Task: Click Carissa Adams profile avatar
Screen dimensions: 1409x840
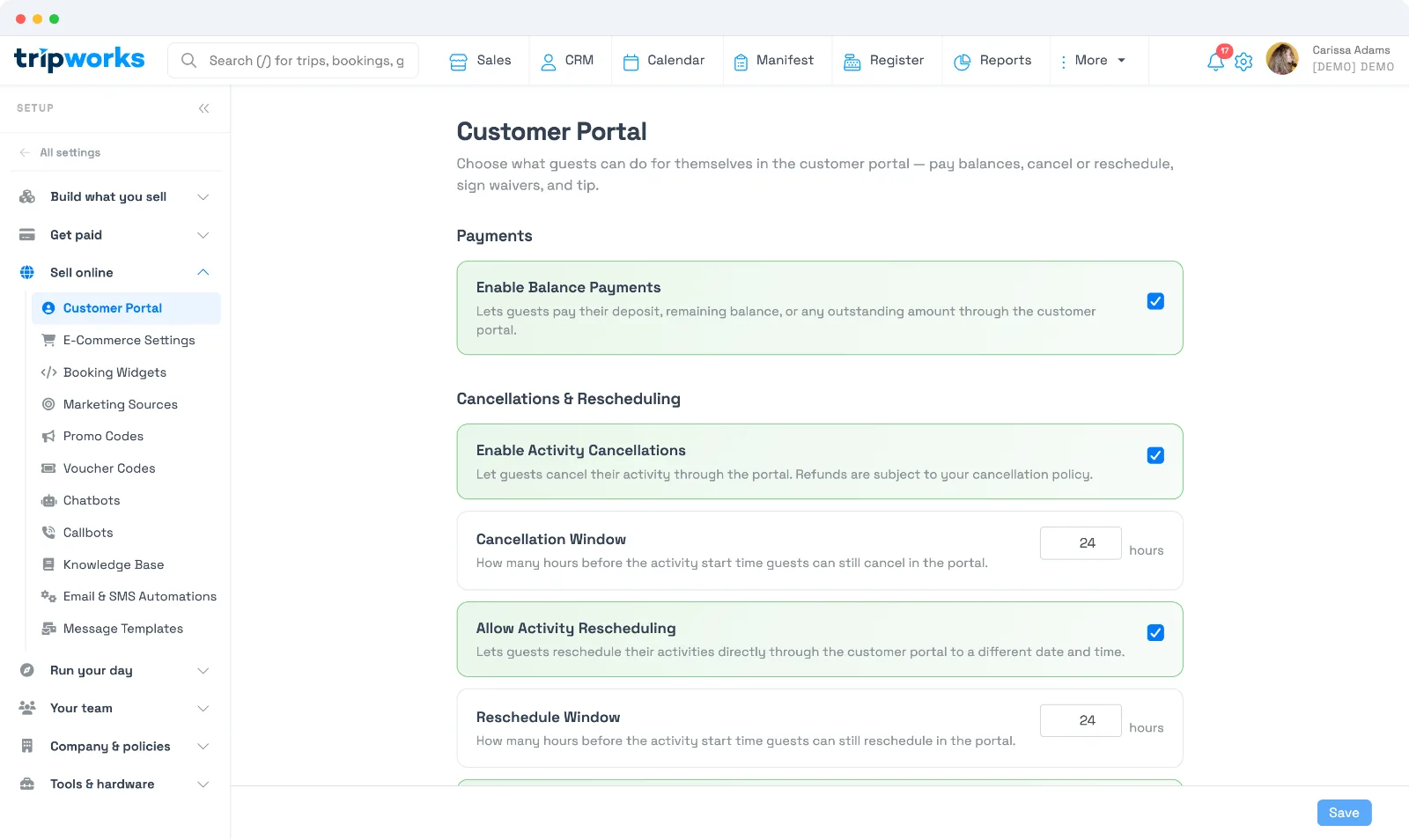Action: pos(1282,59)
